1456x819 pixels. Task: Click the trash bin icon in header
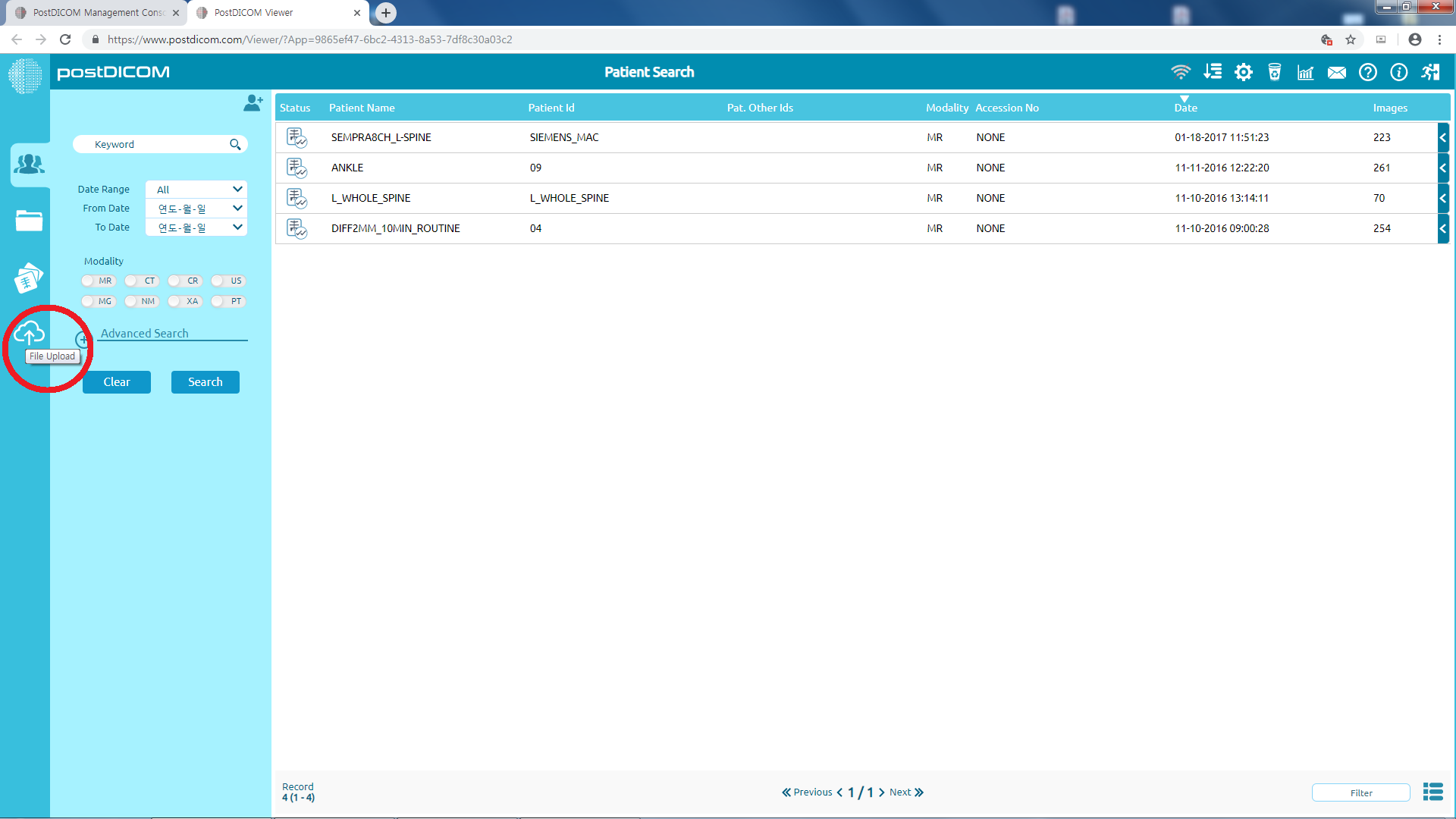point(1275,72)
